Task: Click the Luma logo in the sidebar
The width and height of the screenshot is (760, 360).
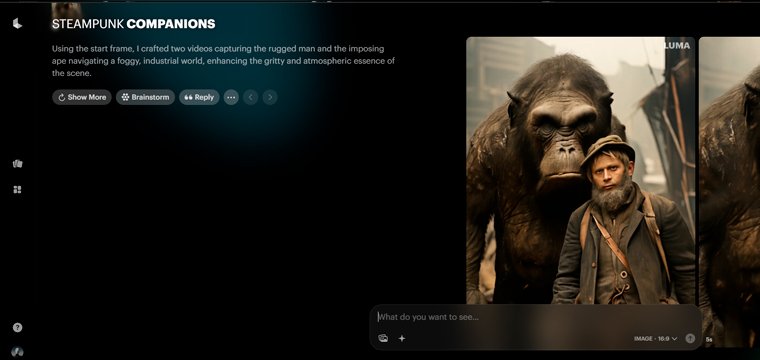Action: click(x=17, y=23)
